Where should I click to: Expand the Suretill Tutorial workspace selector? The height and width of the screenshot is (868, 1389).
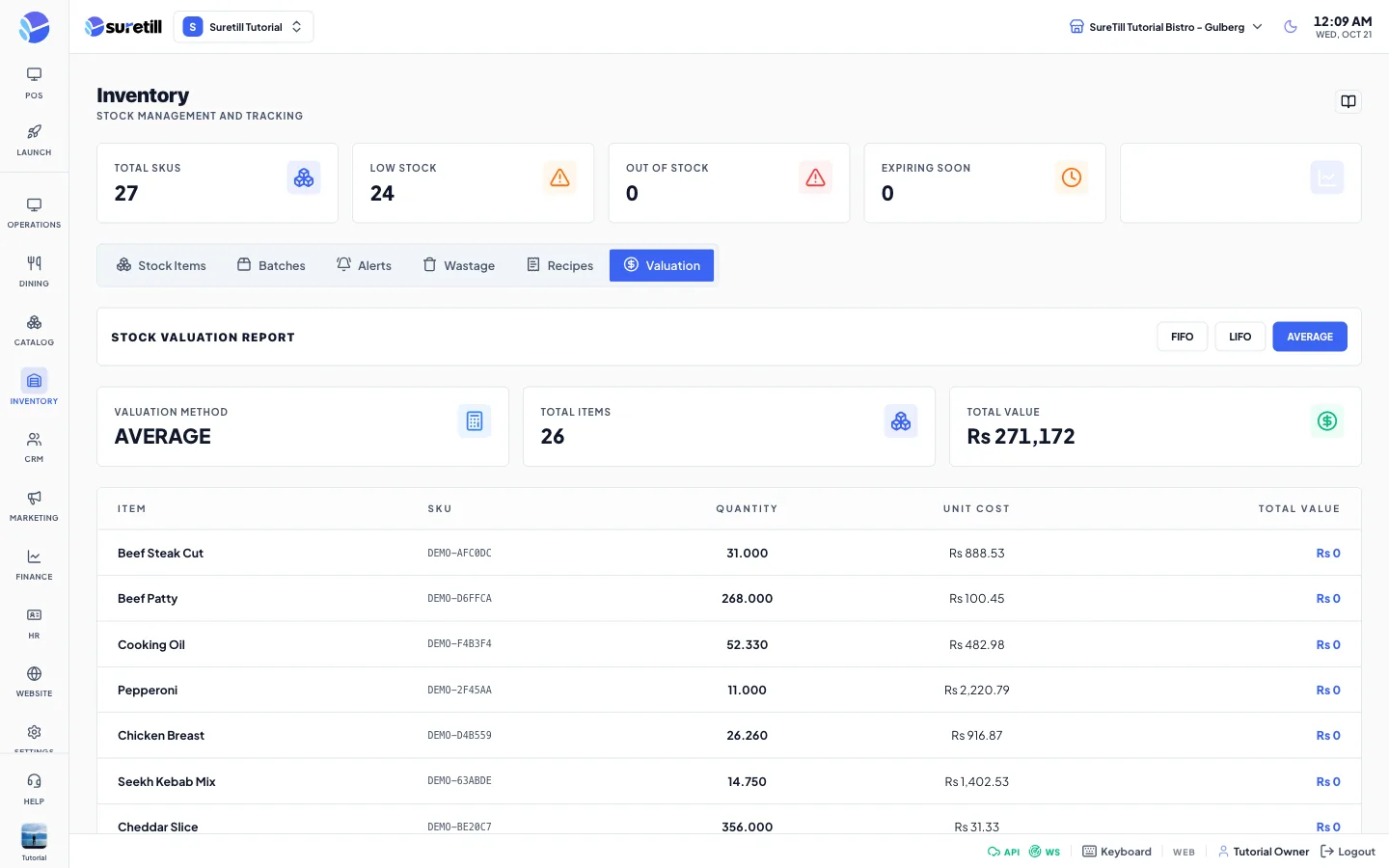tap(243, 27)
